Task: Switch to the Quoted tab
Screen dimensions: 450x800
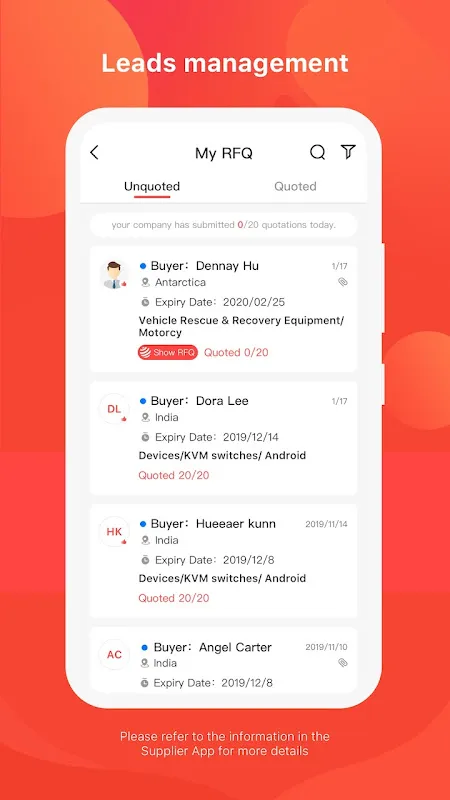Action: click(295, 186)
